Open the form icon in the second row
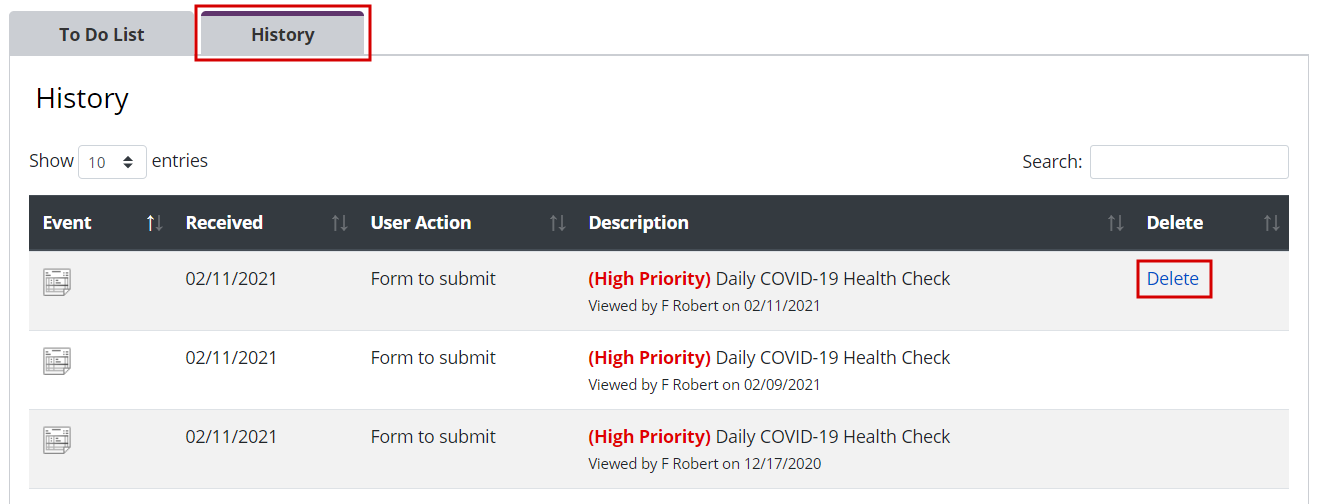 click(57, 361)
